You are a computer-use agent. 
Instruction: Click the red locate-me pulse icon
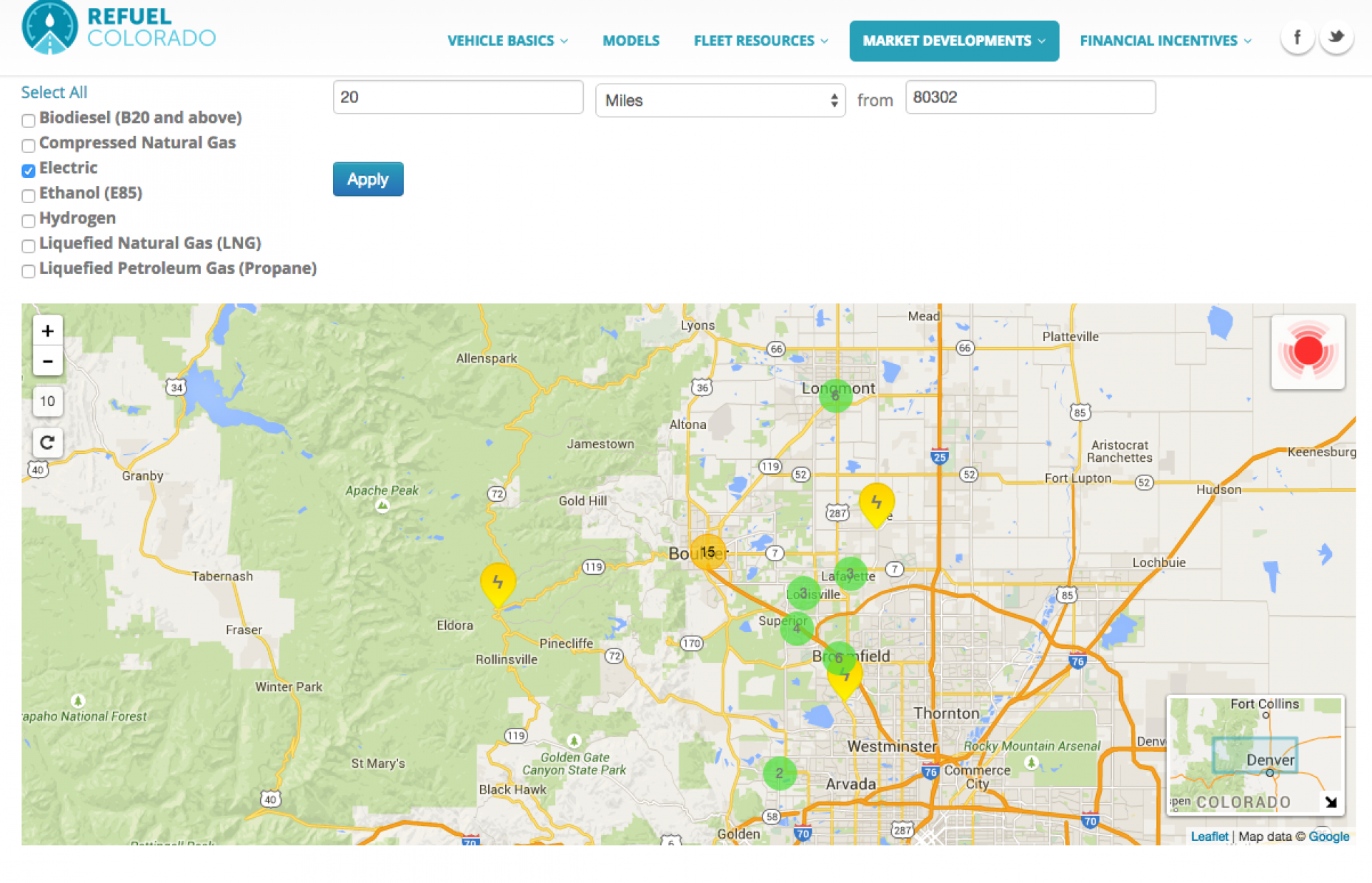point(1307,352)
